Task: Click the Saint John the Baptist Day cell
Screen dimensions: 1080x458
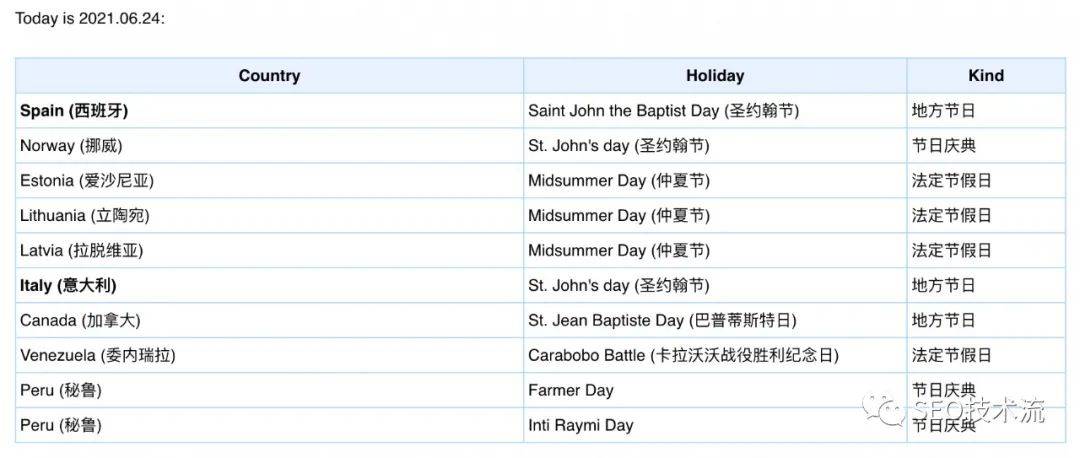Action: pyautogui.click(x=663, y=111)
